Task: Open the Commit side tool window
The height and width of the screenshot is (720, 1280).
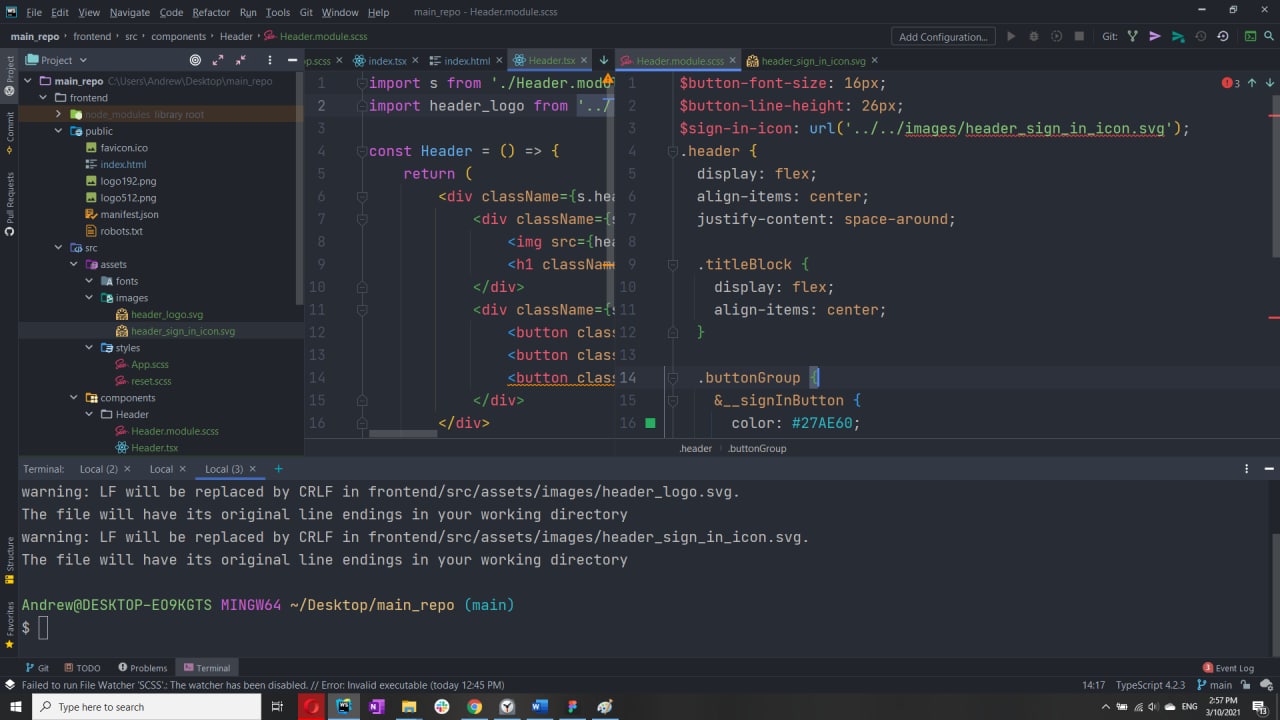Action: [9, 132]
